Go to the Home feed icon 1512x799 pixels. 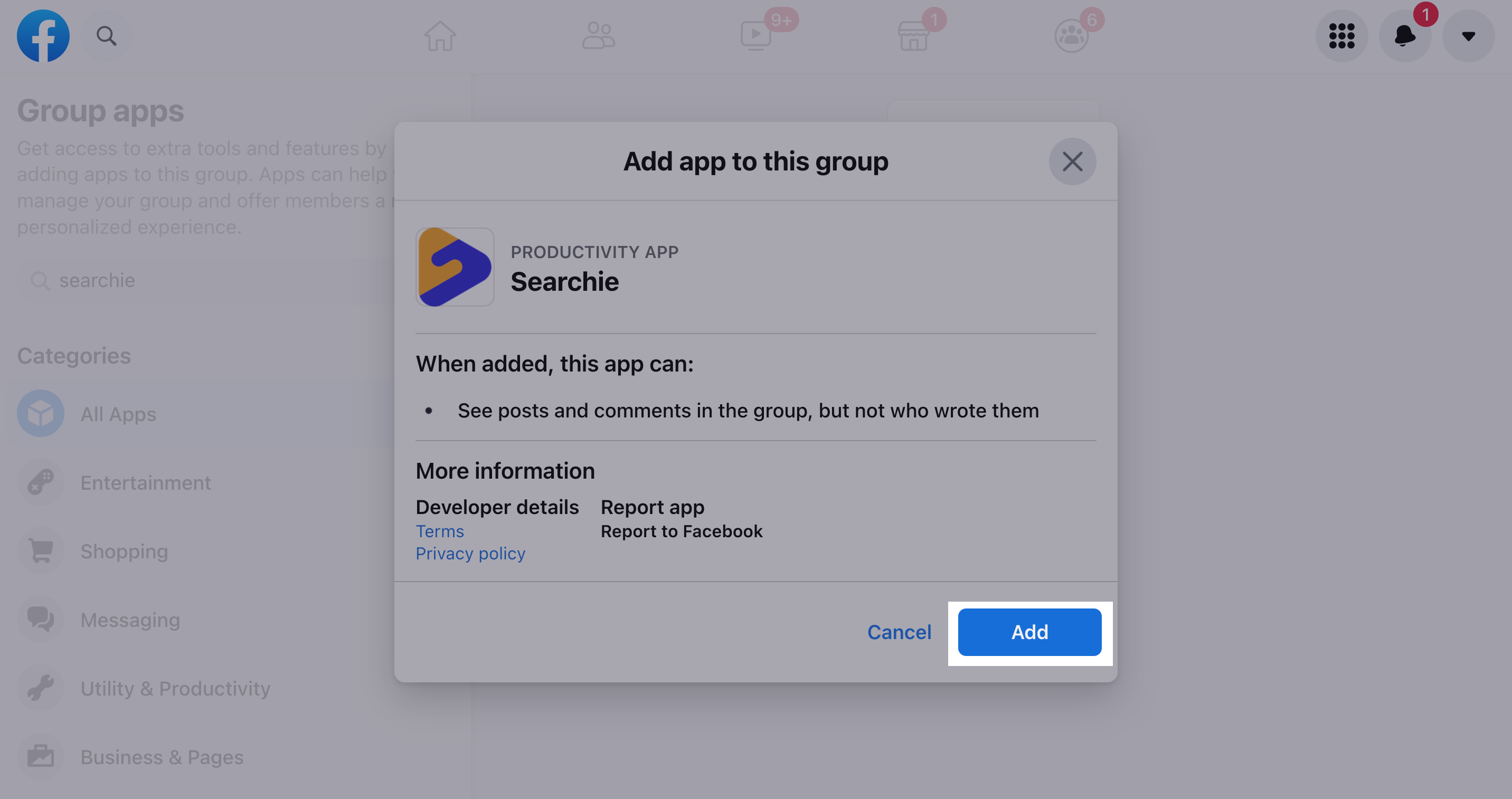440,36
